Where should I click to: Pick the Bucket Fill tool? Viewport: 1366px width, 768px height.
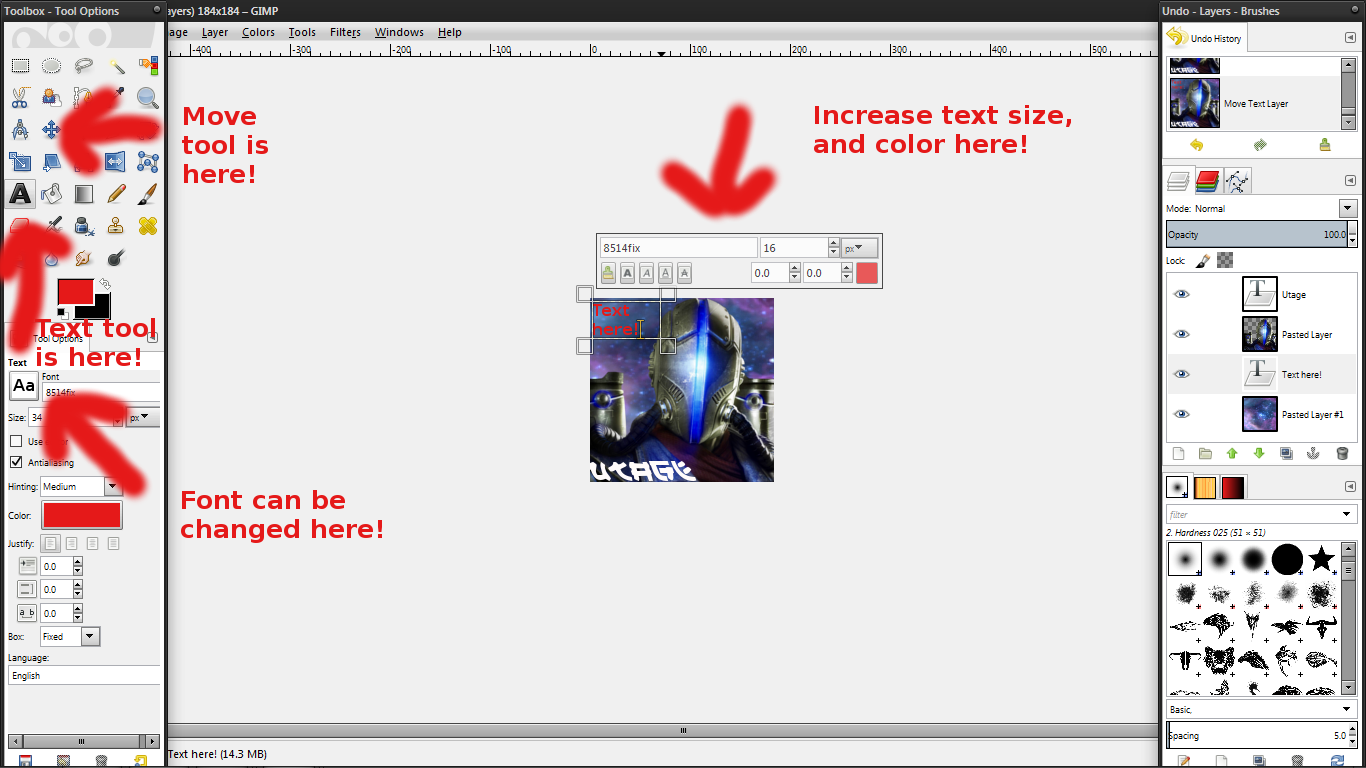[52, 194]
